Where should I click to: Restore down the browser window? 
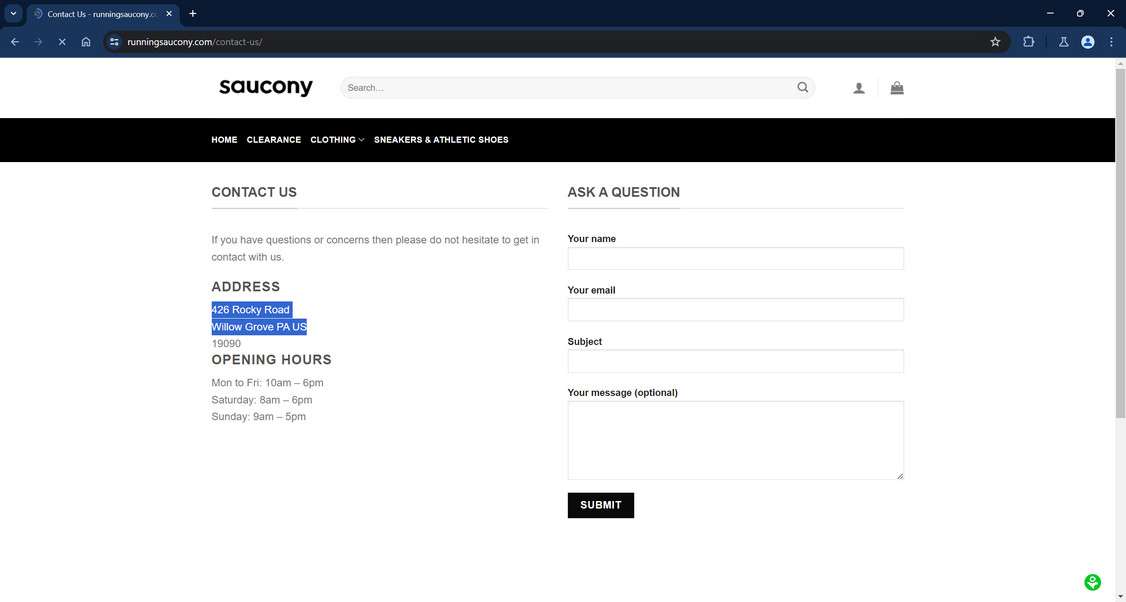tap(1080, 13)
